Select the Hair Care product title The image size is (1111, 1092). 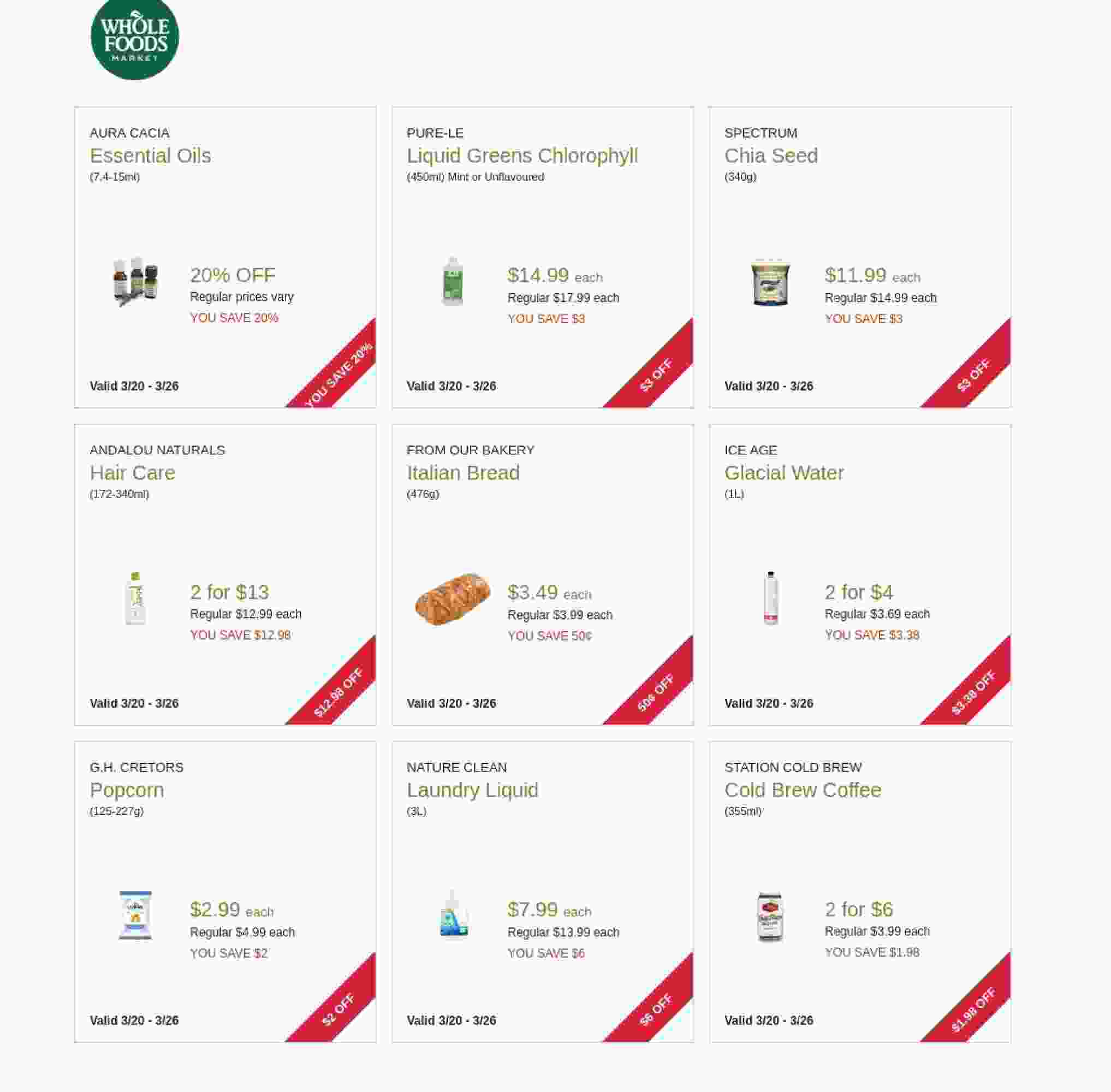pyautogui.click(x=133, y=473)
